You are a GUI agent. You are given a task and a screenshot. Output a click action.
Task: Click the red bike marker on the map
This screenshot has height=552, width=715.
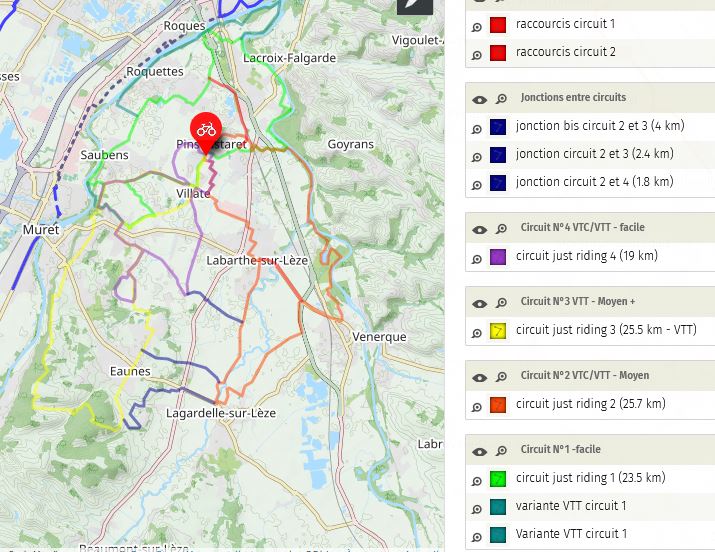206,130
